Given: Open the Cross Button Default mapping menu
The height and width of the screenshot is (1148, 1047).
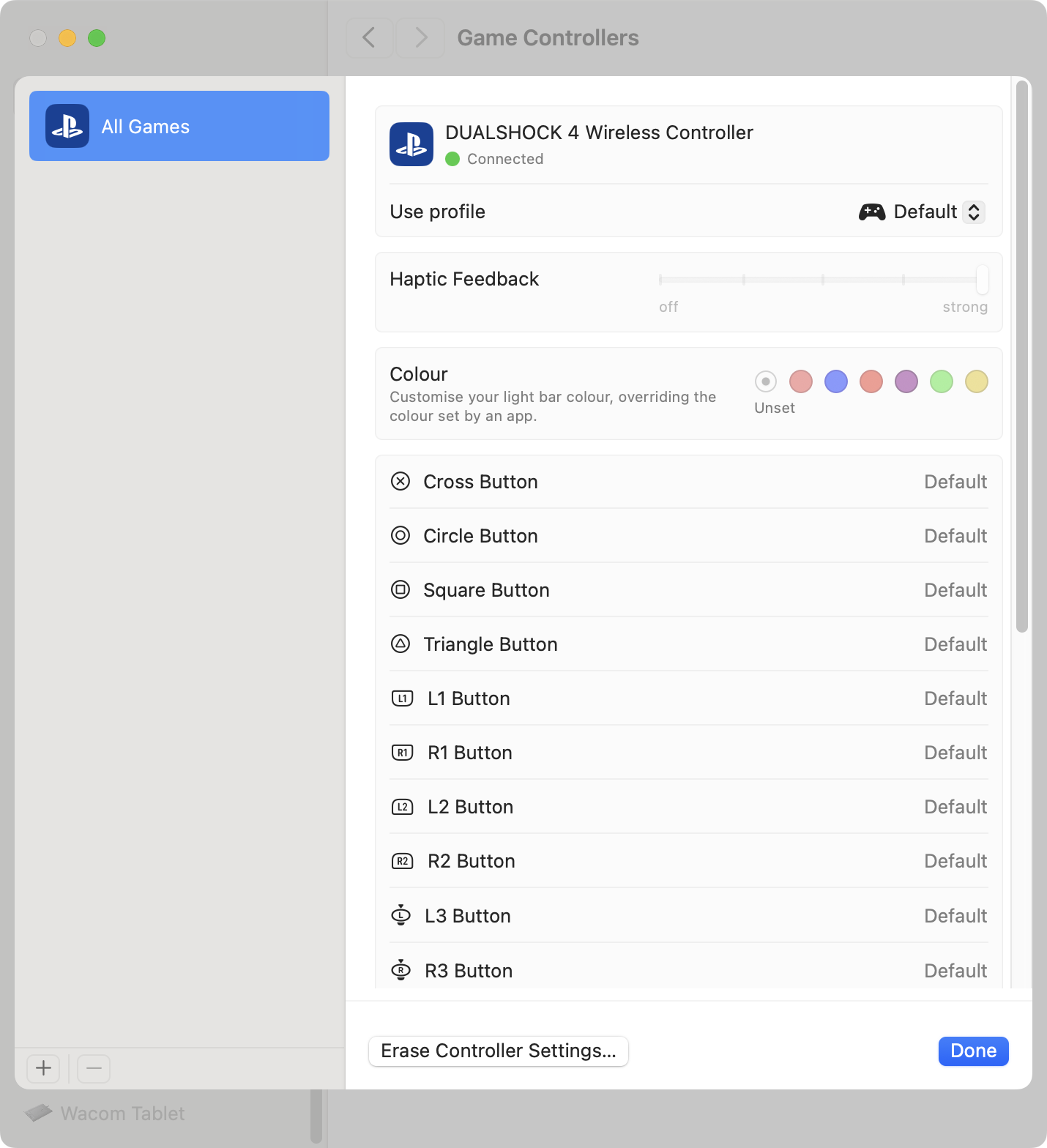Looking at the screenshot, I should (x=955, y=482).
